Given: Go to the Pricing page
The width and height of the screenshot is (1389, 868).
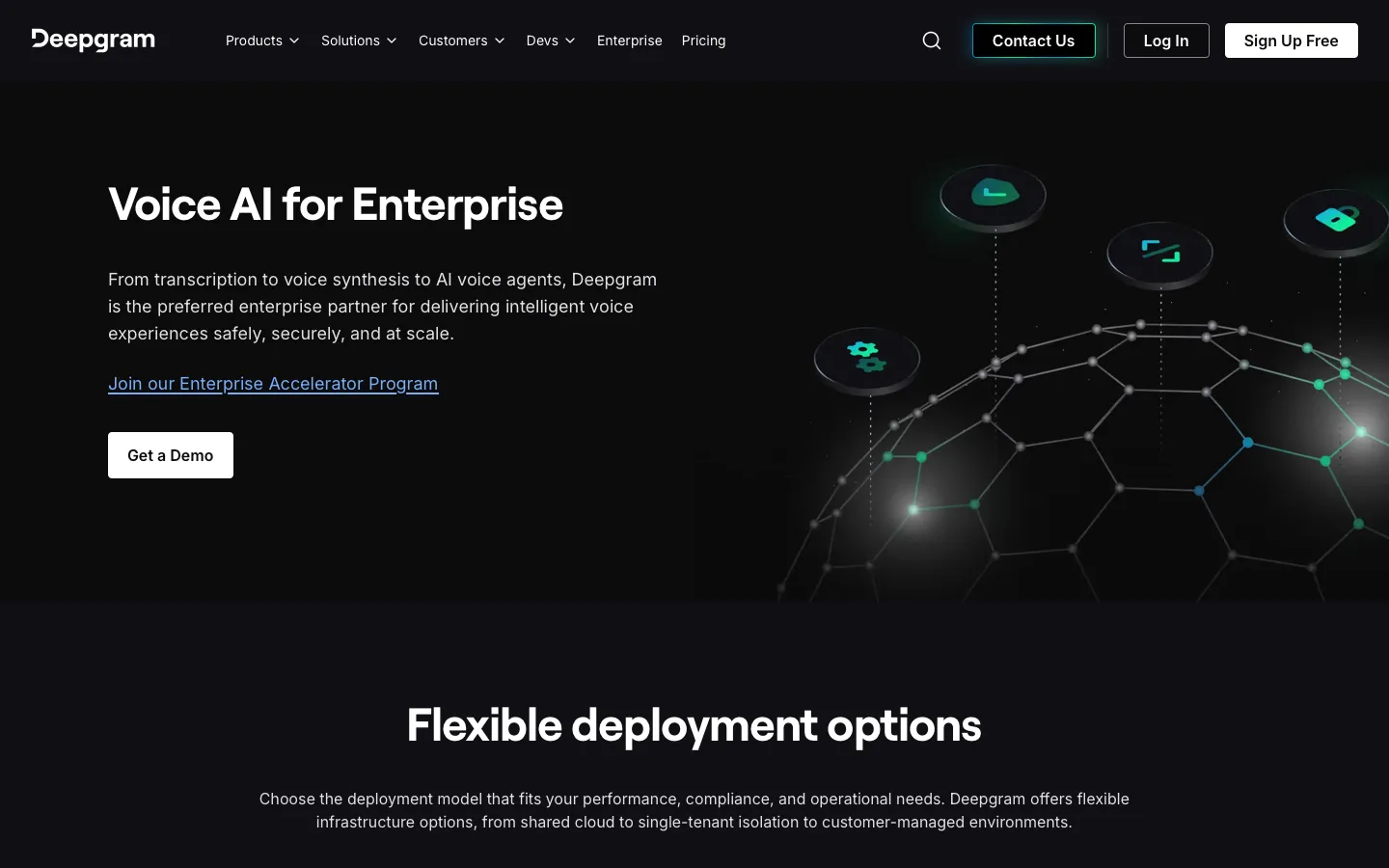Looking at the screenshot, I should click(x=703, y=41).
